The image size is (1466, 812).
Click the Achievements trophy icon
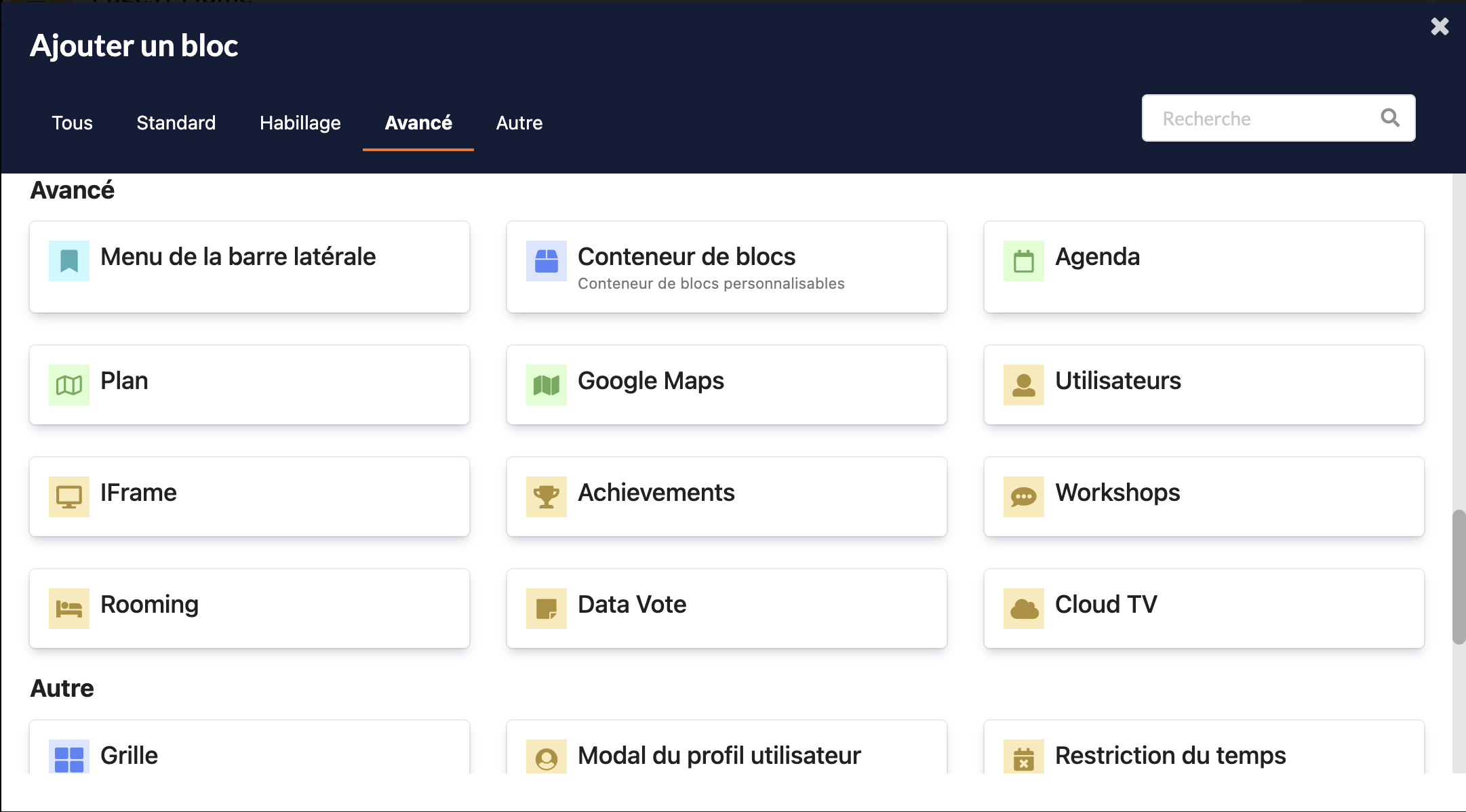[547, 497]
